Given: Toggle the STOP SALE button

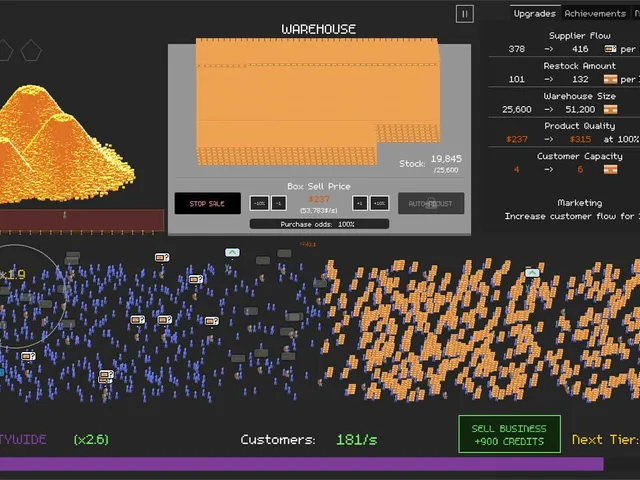Looking at the screenshot, I should [207, 203].
